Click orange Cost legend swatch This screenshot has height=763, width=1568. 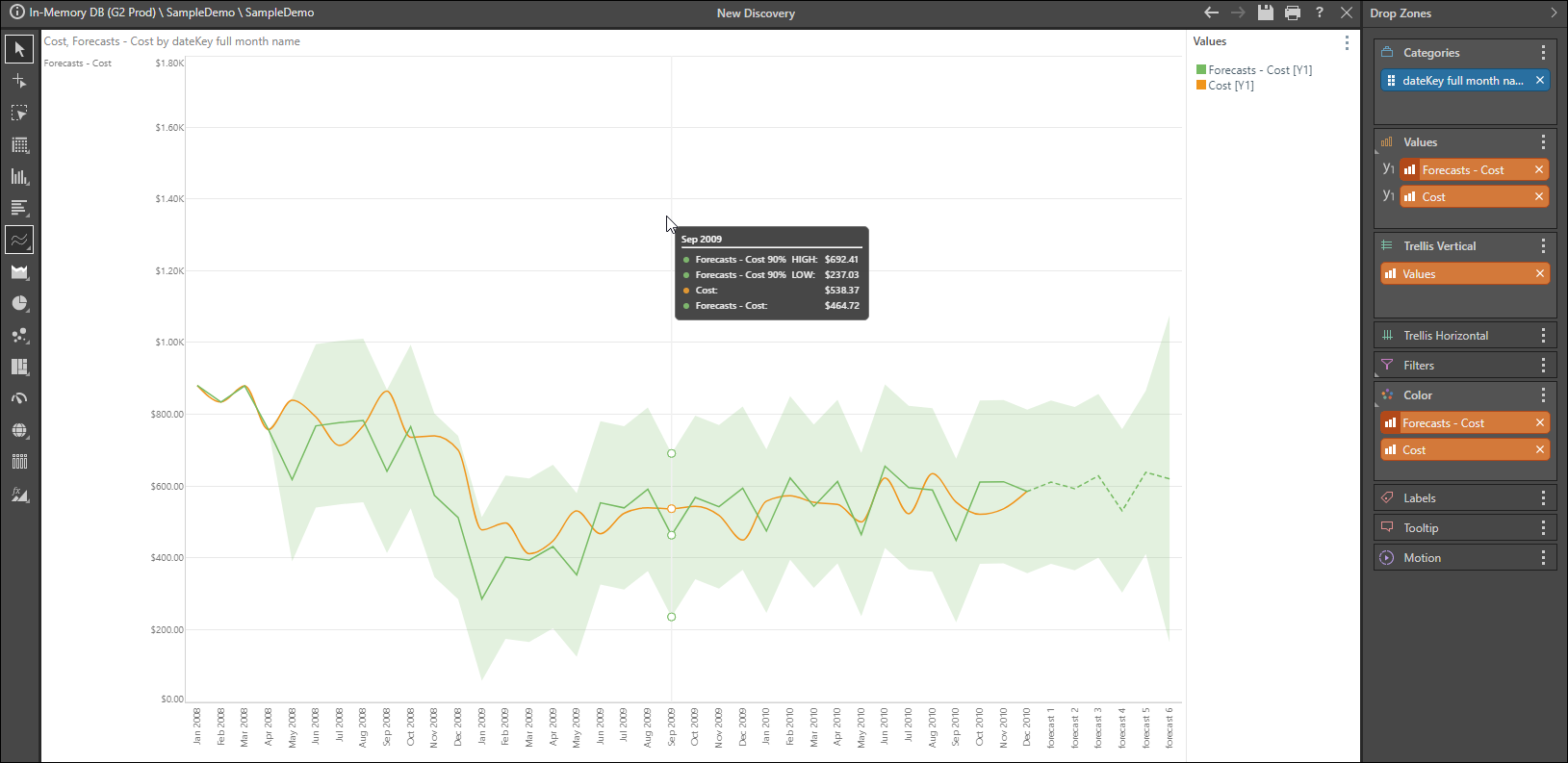1201,86
